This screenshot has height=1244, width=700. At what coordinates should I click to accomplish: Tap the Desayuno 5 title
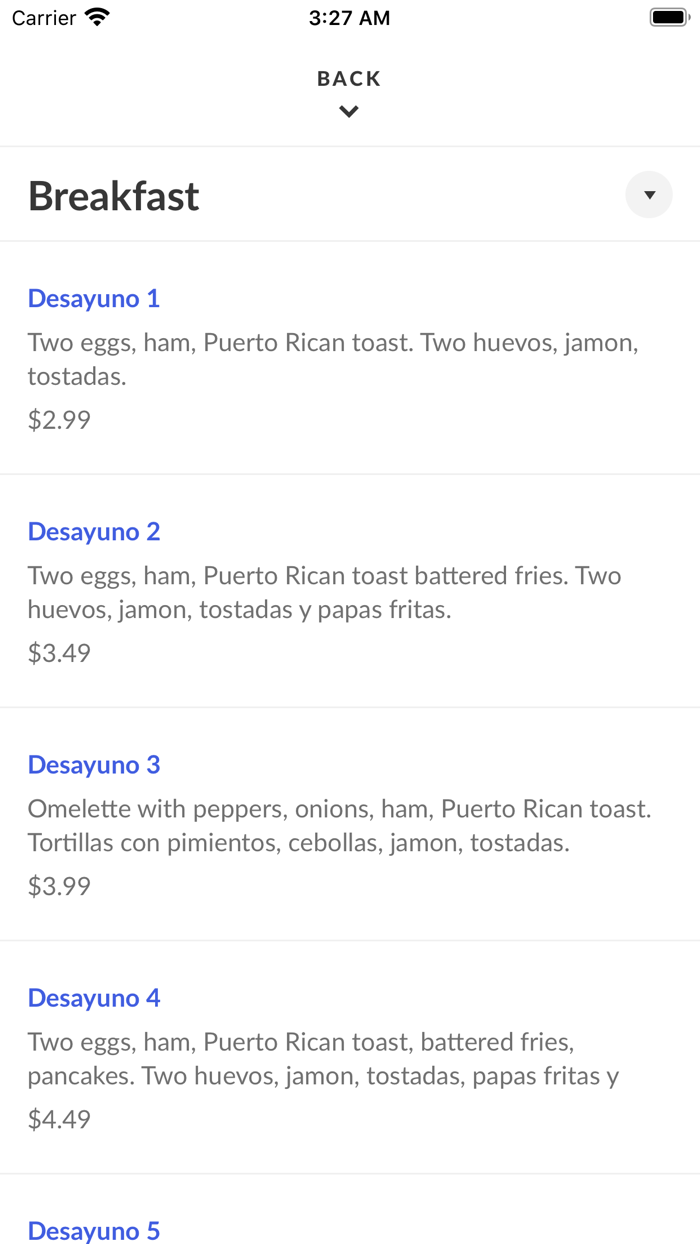94,1230
